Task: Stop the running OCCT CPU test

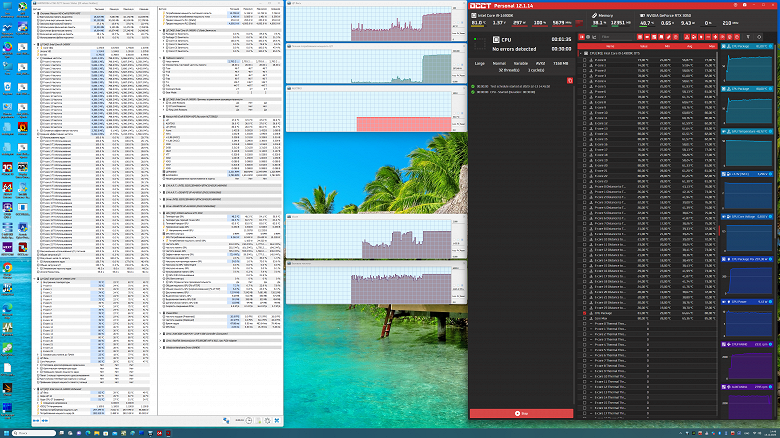Action: point(521,413)
